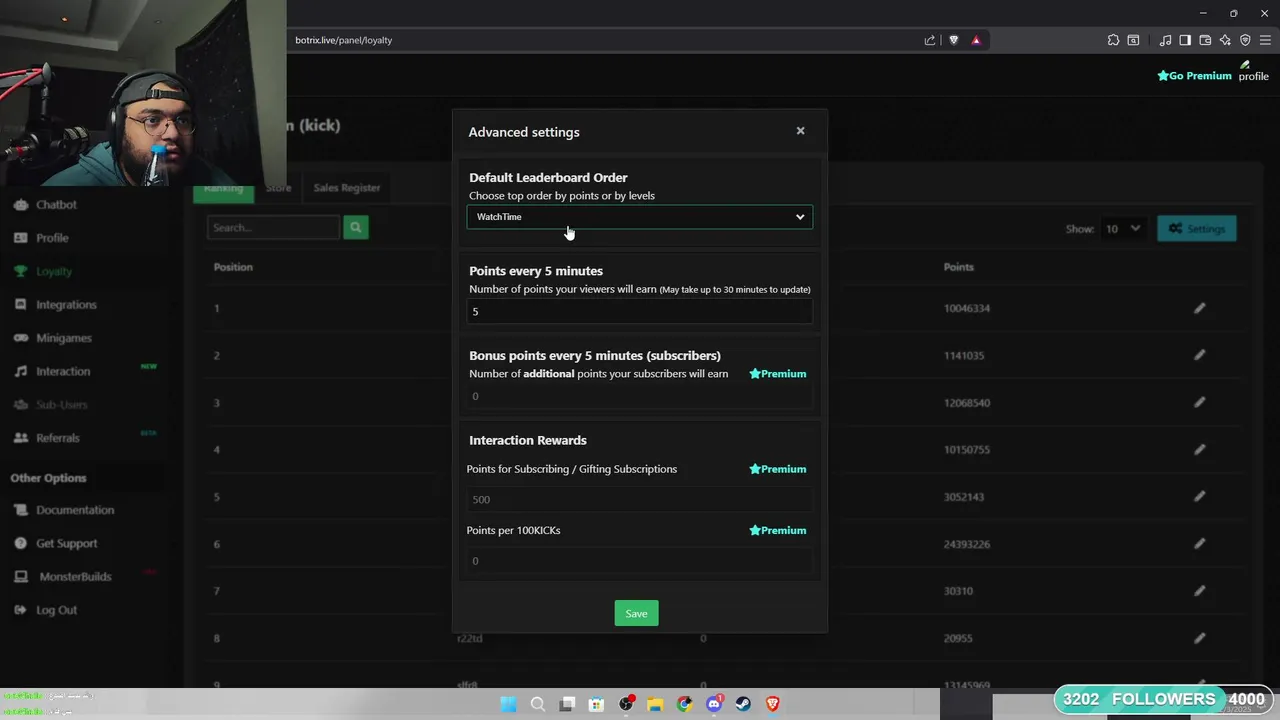Viewport: 1280px width, 720px height.
Task: Open Discord from the taskbar
Action: [714, 704]
